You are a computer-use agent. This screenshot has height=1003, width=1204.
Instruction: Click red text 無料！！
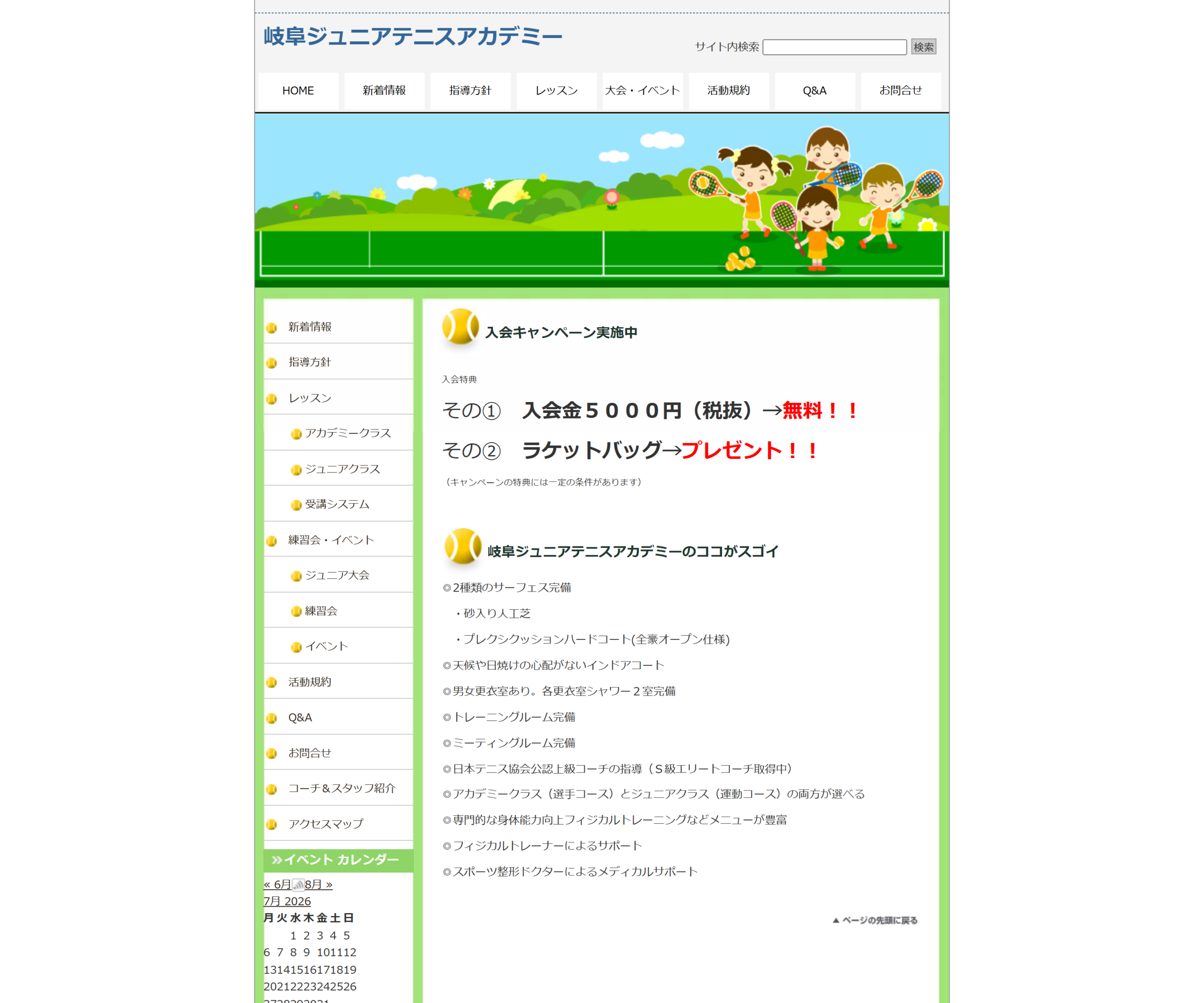click(821, 411)
